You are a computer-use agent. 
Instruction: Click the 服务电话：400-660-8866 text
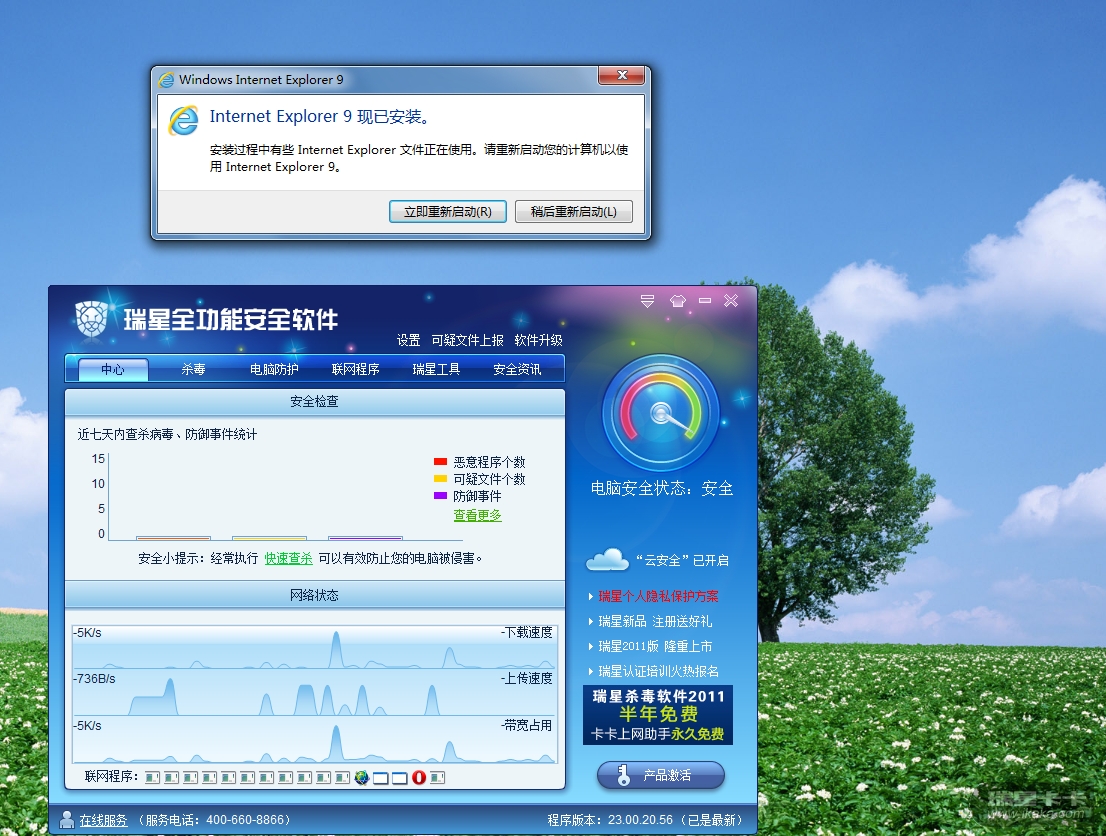[214, 820]
